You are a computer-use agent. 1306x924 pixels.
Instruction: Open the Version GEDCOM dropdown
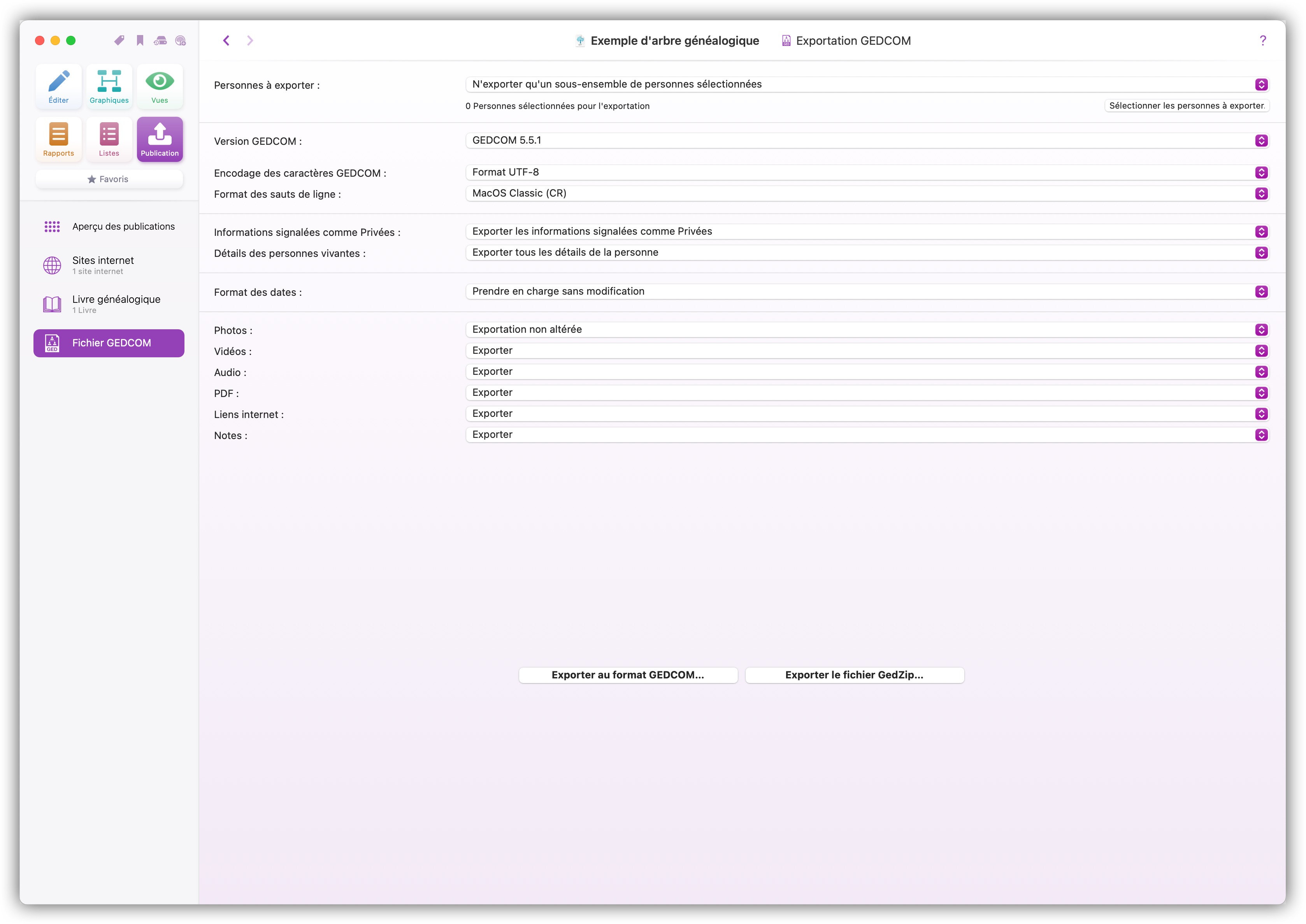[x=867, y=141]
